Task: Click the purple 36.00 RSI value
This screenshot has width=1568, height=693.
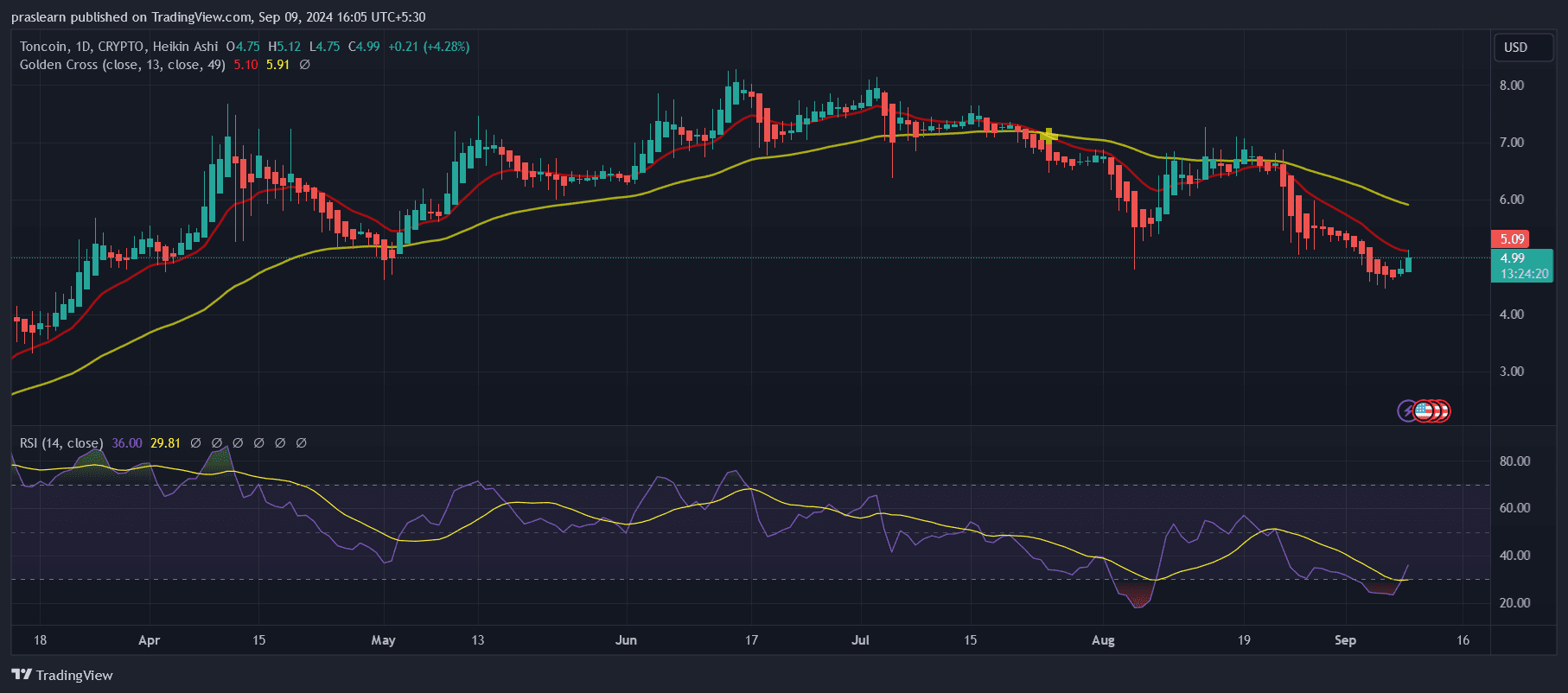Action: pos(127,443)
